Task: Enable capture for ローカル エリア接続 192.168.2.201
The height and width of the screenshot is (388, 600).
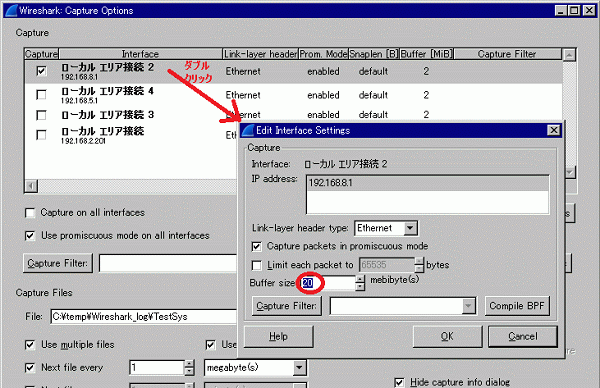Action: coord(41,135)
